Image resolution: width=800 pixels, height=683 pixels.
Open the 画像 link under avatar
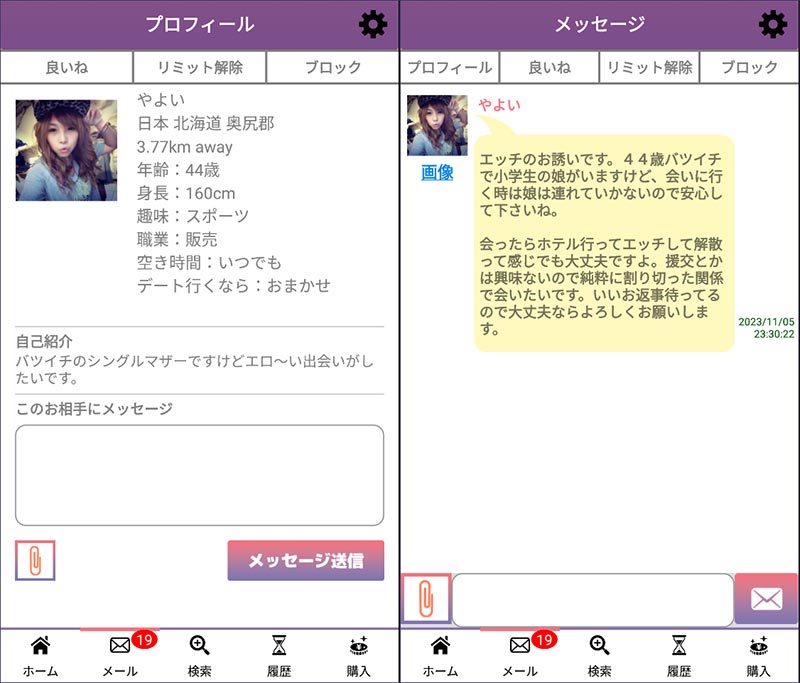tap(437, 172)
